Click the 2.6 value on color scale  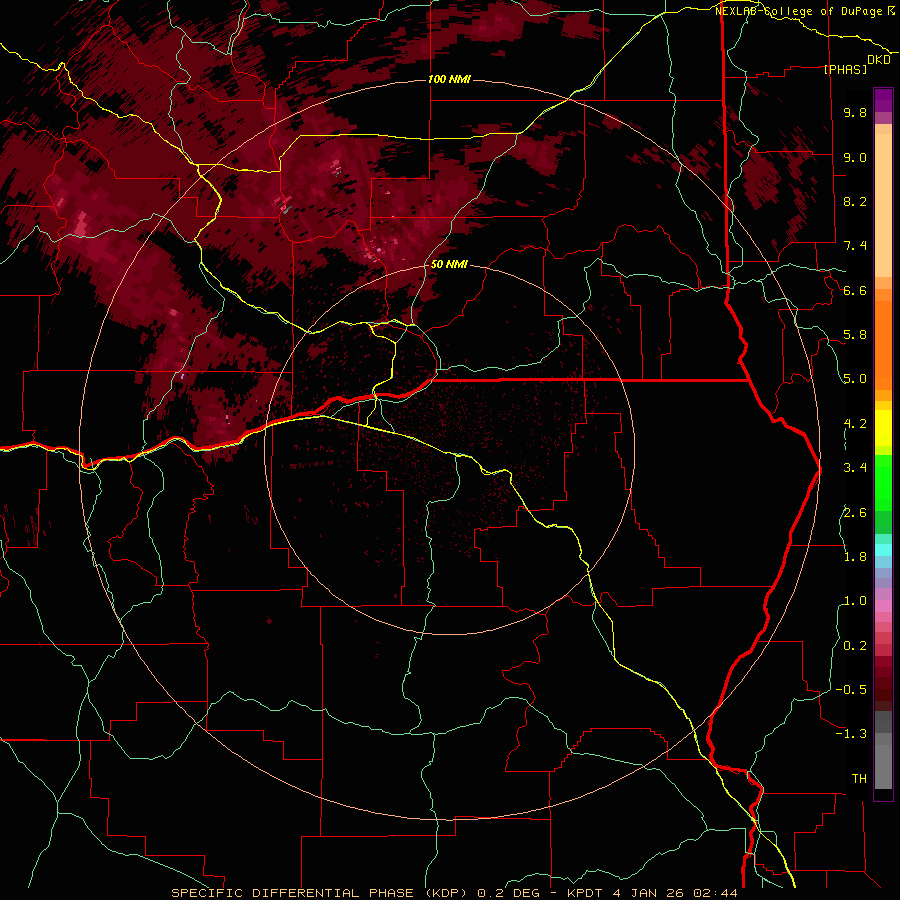click(855, 513)
